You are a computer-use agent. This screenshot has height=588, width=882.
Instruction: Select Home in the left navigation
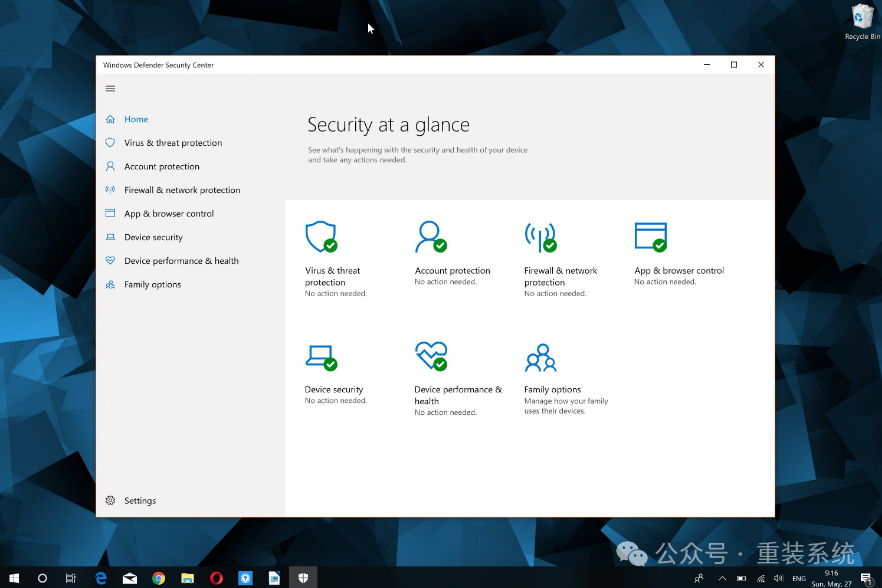click(135, 119)
